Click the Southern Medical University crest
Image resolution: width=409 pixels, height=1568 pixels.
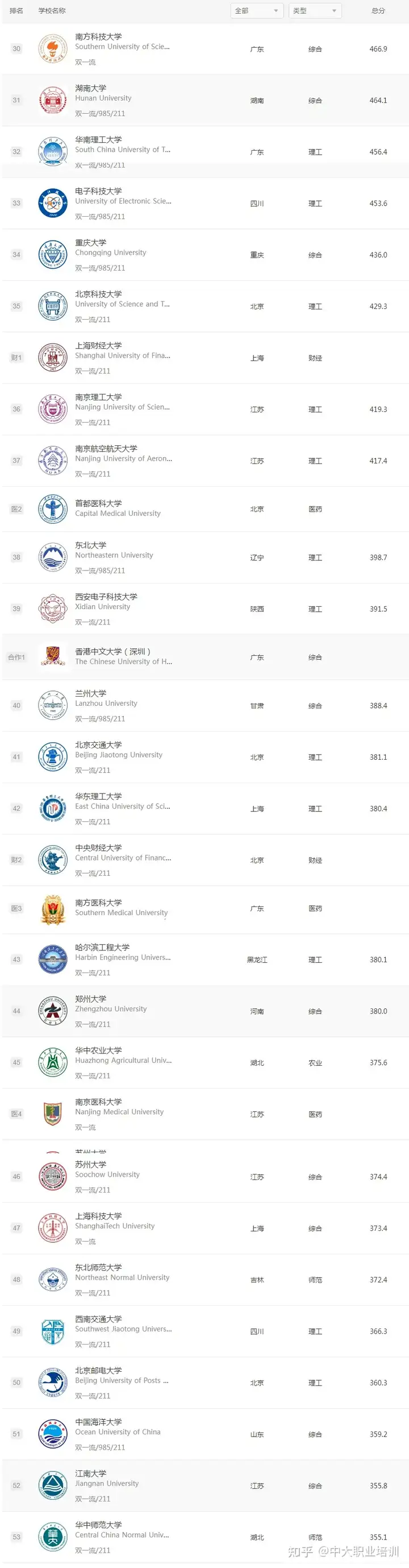[x=52, y=909]
